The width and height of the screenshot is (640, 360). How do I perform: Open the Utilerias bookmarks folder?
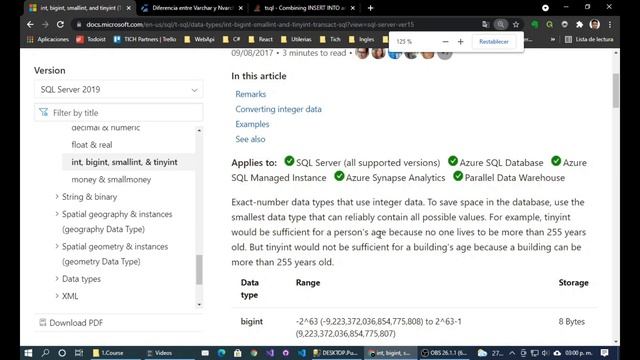pos(296,40)
